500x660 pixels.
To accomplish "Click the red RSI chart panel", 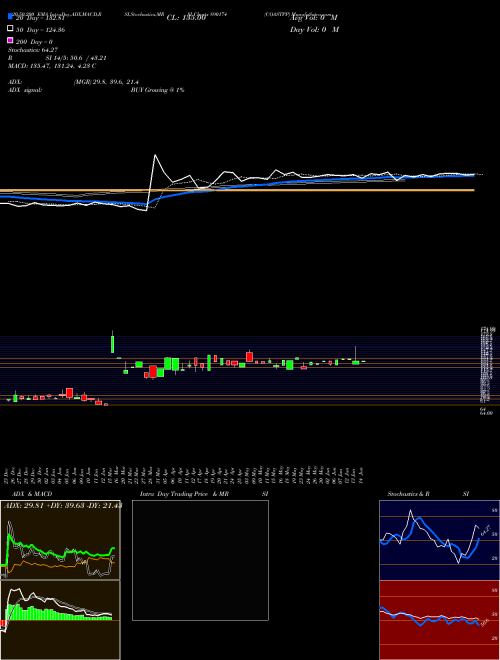I will coord(439,620).
